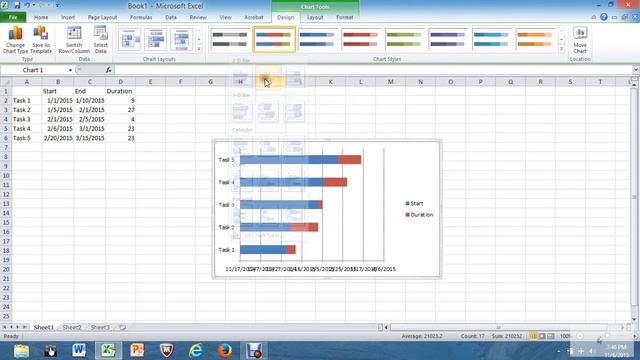640x360 pixels.
Task: Expand the Chart Styles gallery
Action: pyautogui.click(x=562, y=49)
